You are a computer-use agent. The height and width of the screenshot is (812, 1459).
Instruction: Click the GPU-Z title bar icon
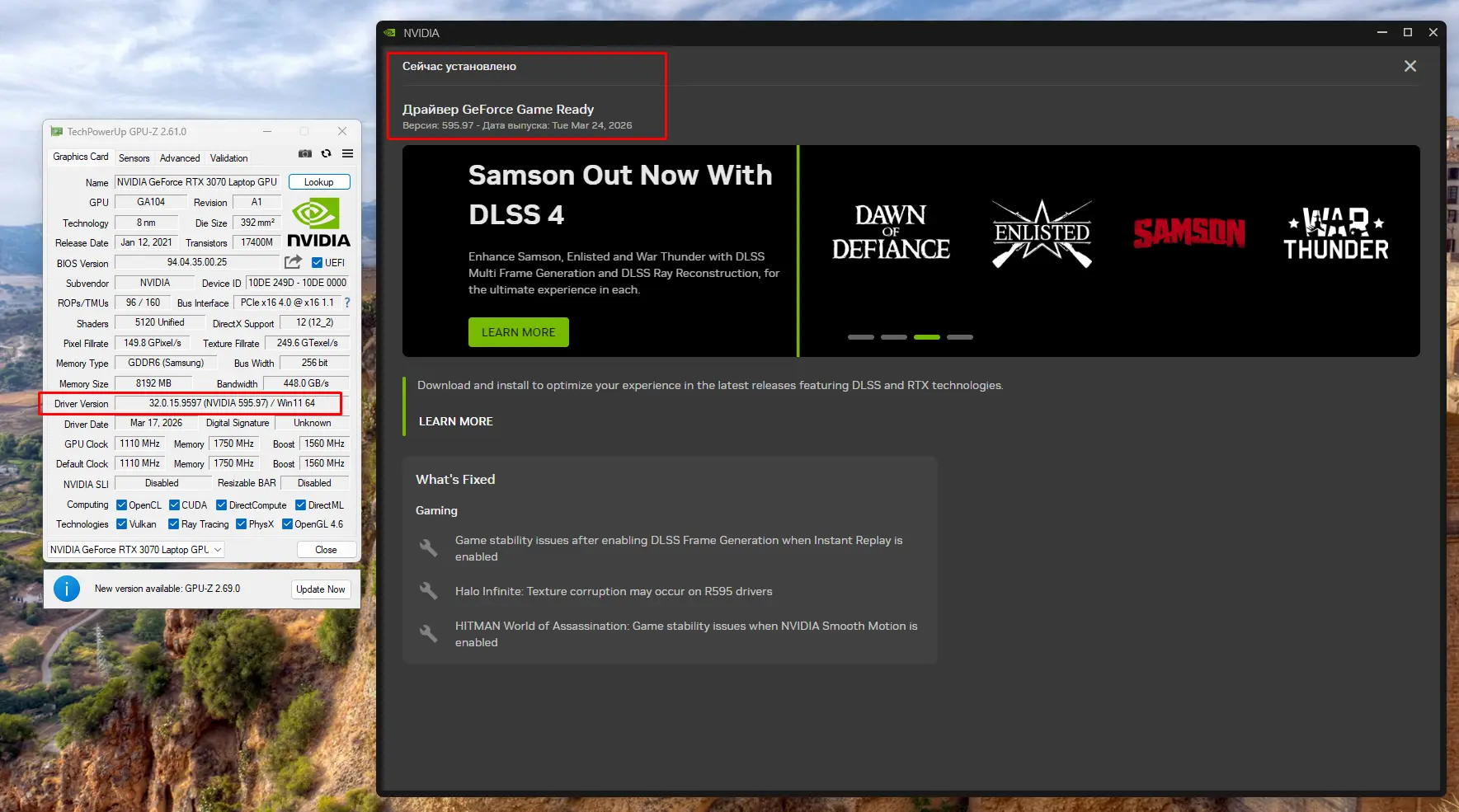coord(57,132)
